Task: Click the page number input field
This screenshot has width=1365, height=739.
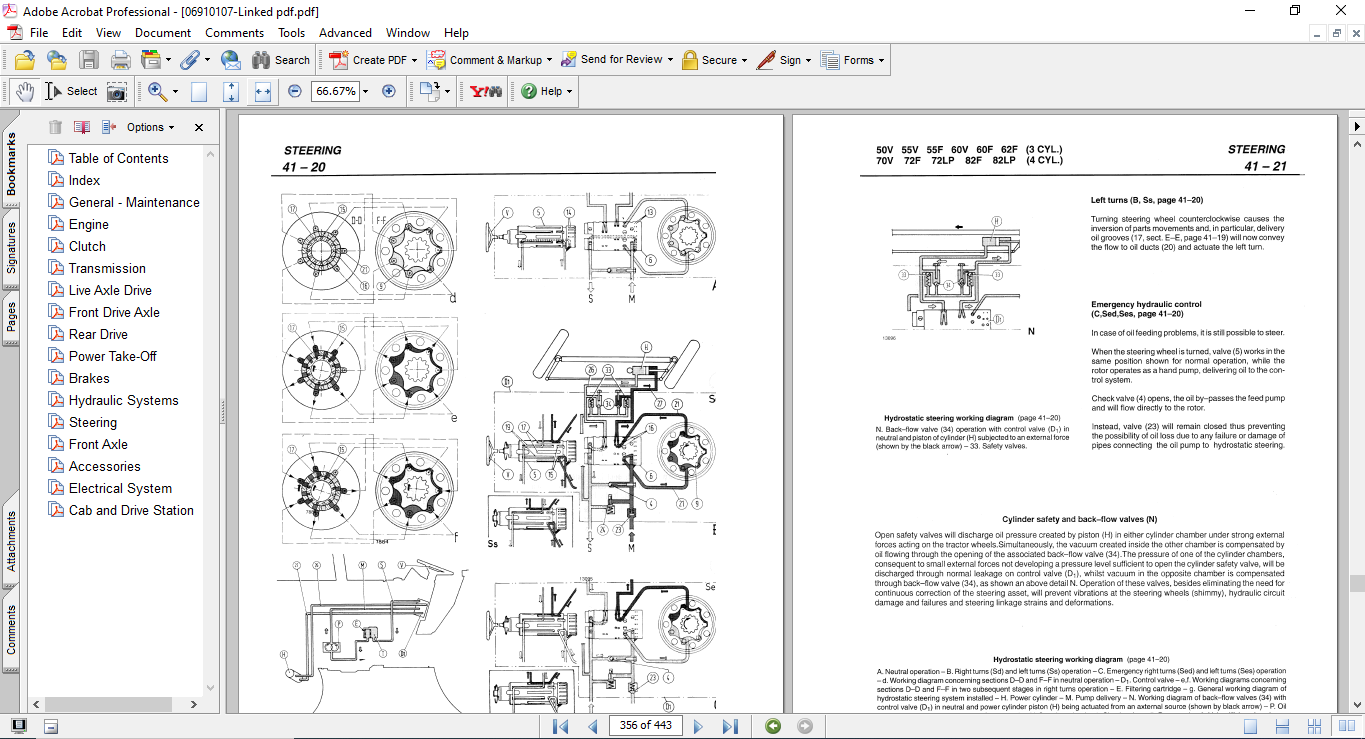Action: [645, 726]
